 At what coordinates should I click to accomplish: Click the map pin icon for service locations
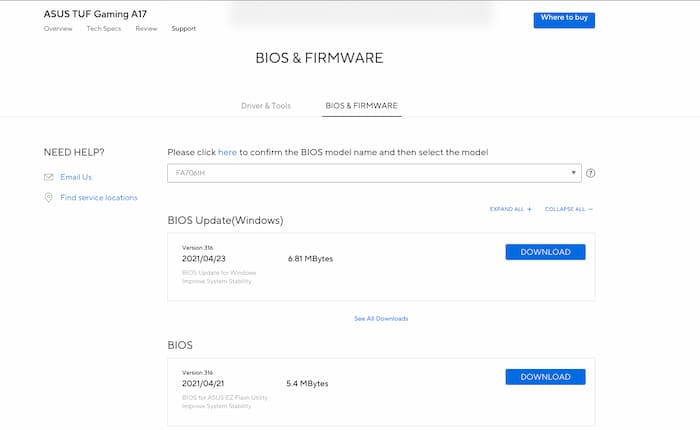(x=49, y=198)
